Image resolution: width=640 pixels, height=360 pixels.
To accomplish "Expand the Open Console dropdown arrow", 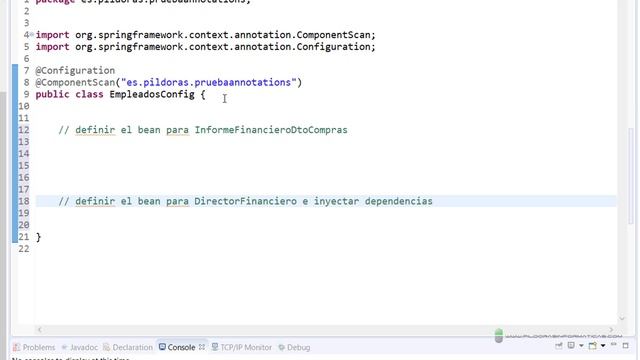I will 603,346.
